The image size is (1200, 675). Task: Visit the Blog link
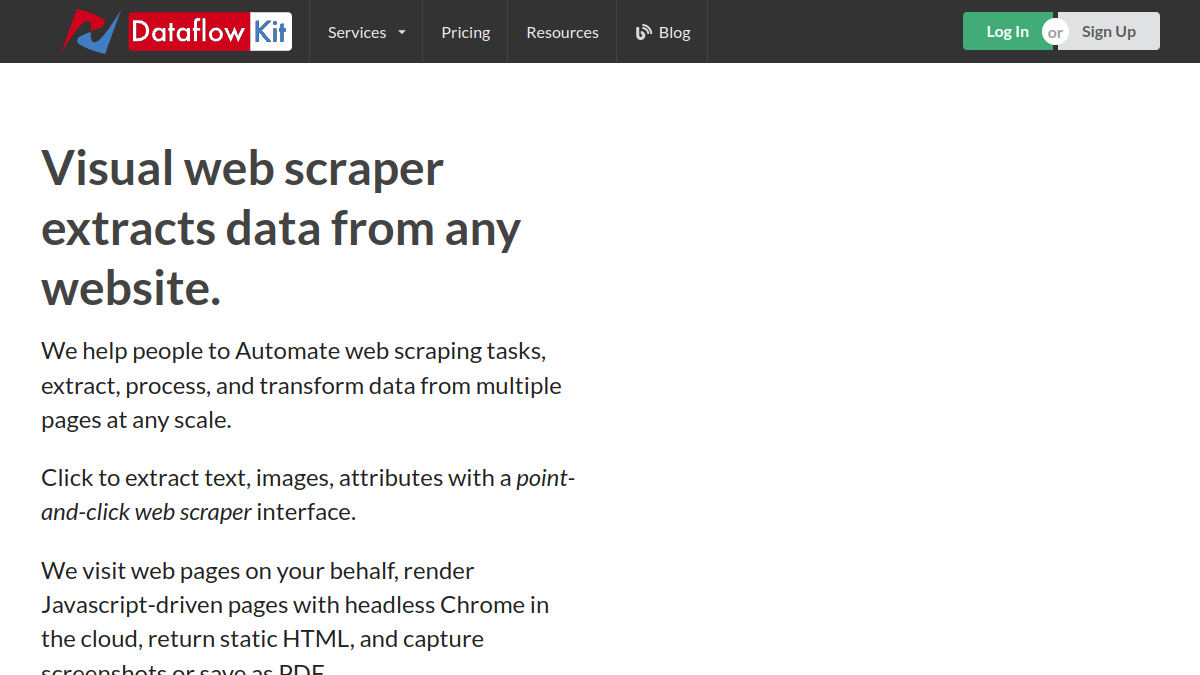[x=662, y=32]
